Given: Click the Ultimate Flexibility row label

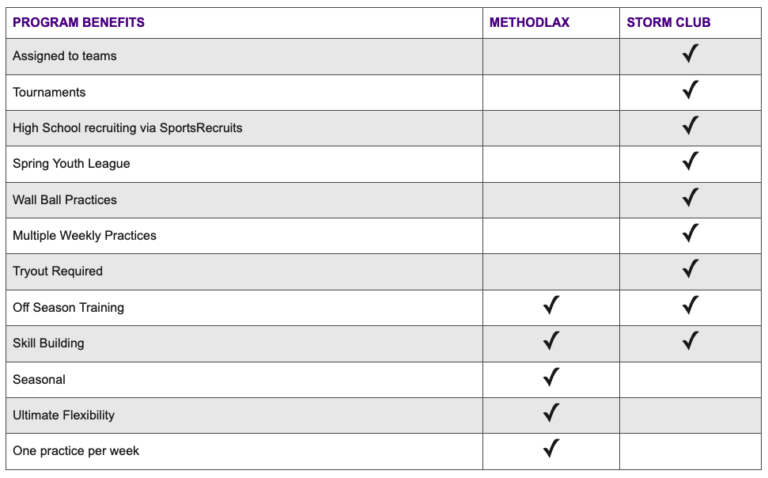Looking at the screenshot, I should [64, 415].
